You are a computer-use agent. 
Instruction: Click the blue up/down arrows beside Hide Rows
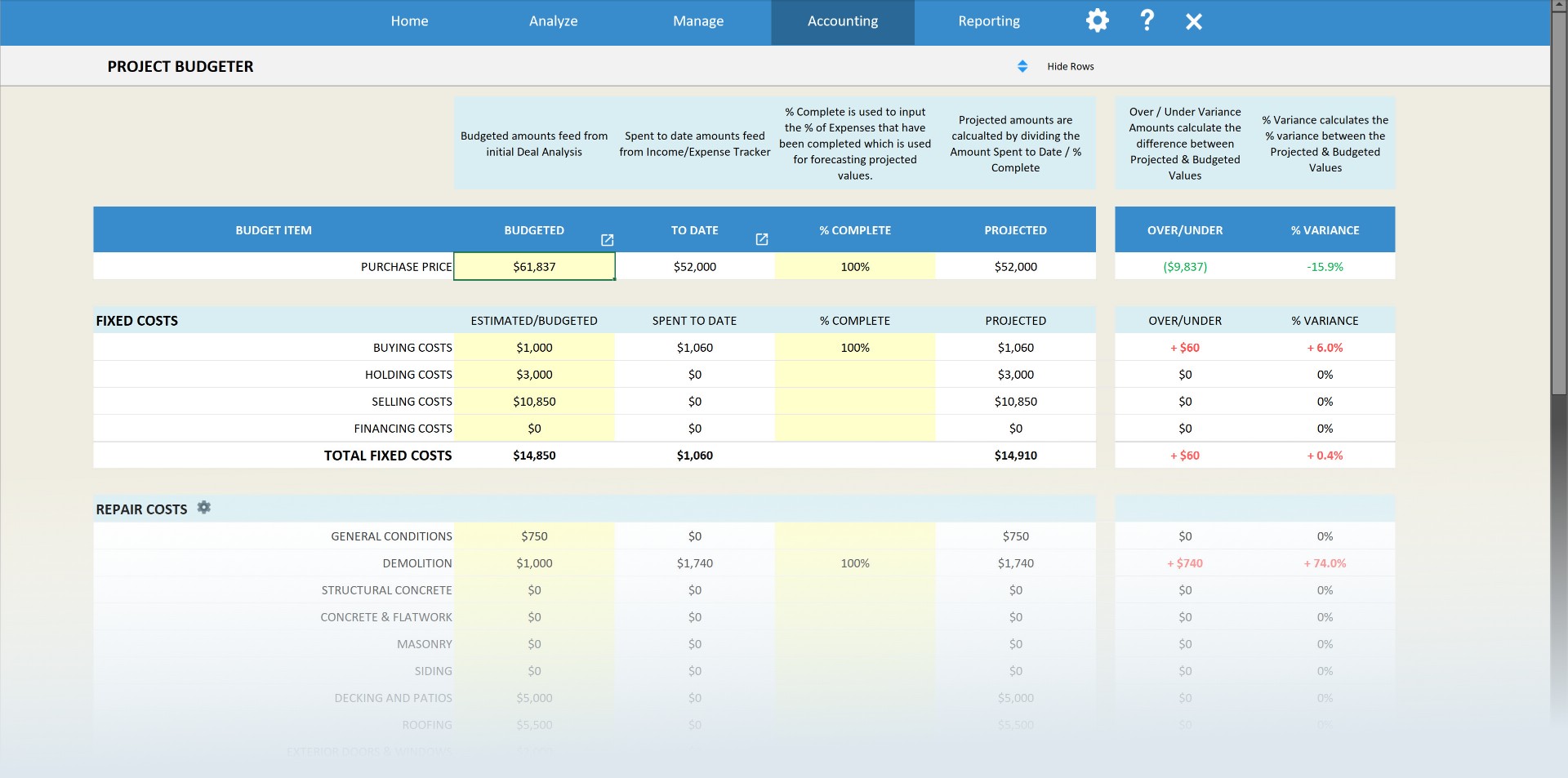coord(1022,66)
